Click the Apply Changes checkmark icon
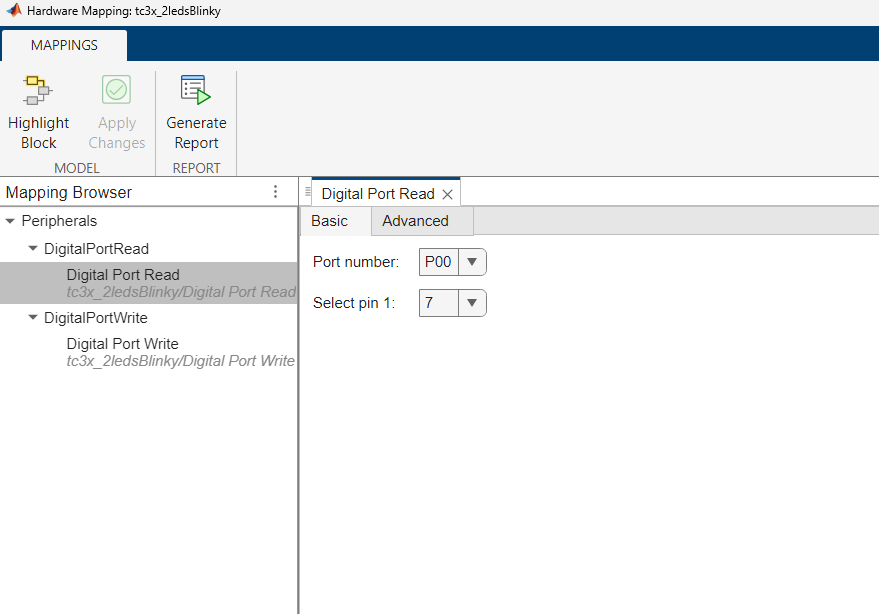This screenshot has width=879, height=614. (x=116, y=91)
